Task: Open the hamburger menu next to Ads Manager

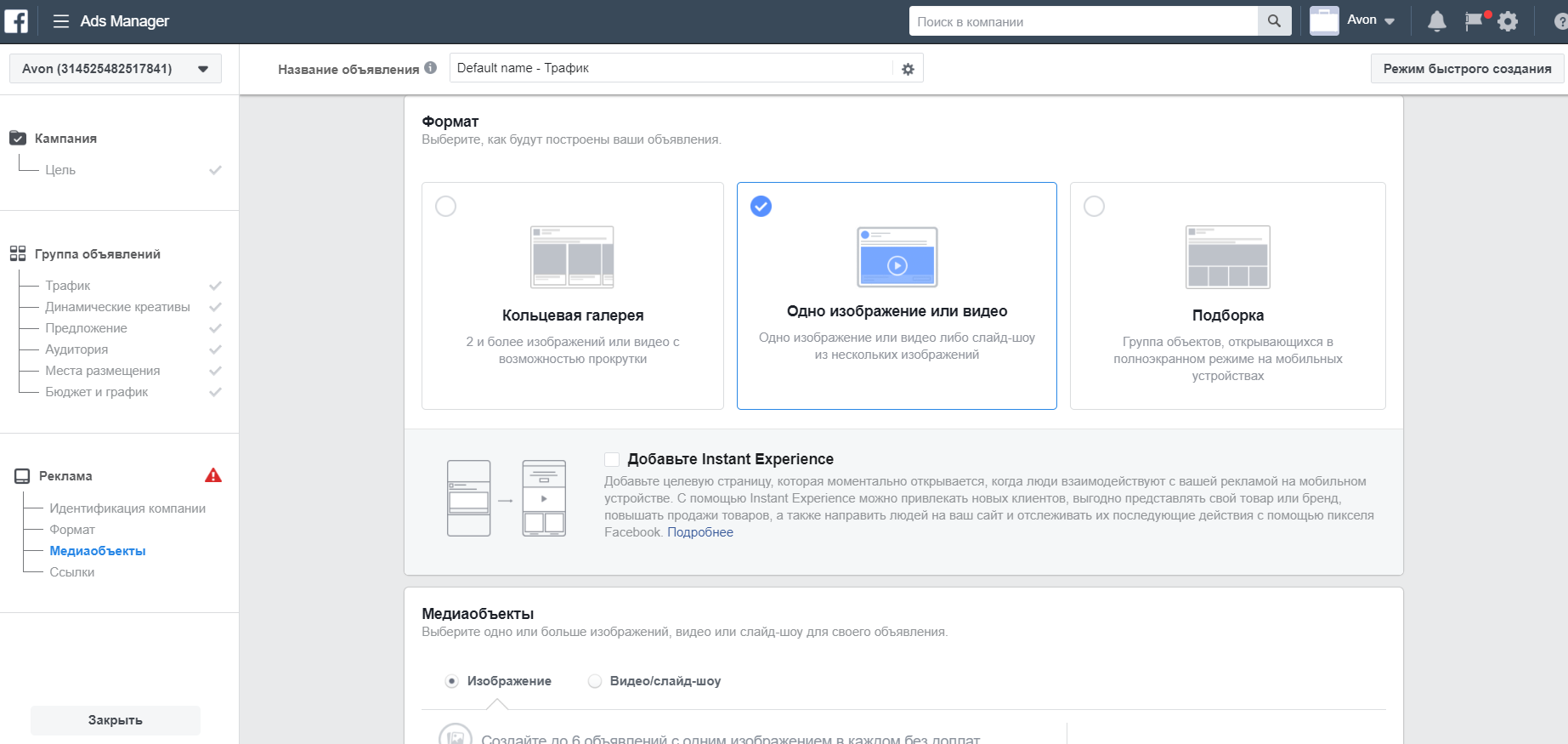Action: tap(61, 21)
